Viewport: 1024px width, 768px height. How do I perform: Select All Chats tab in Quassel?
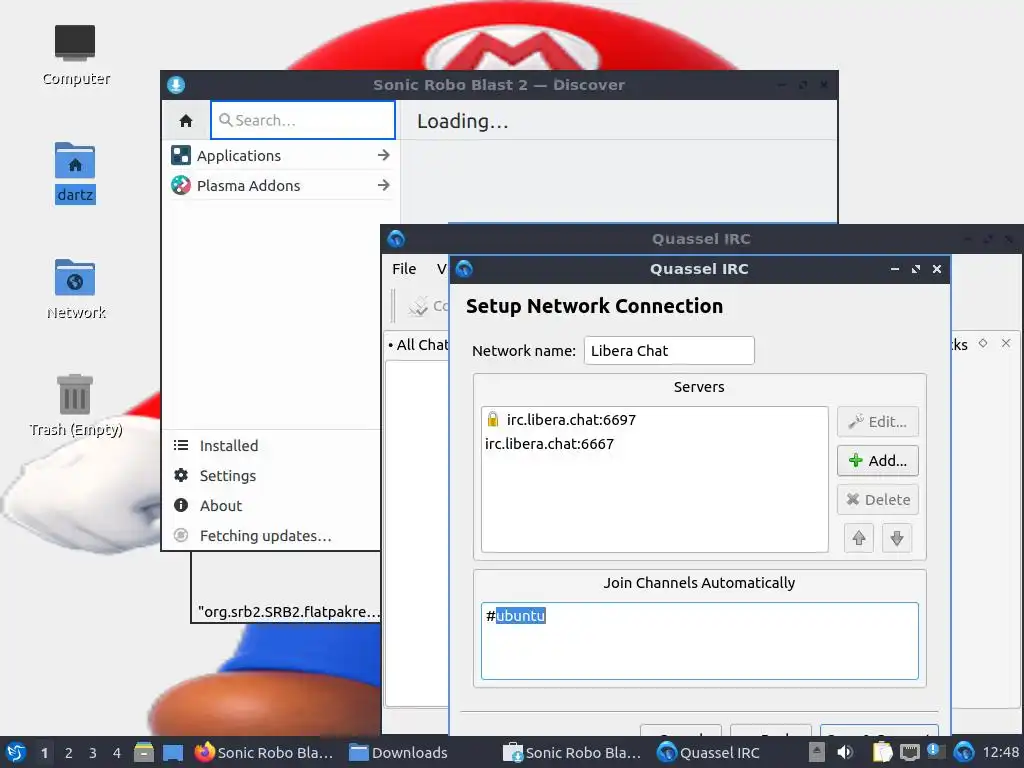[x=418, y=345]
